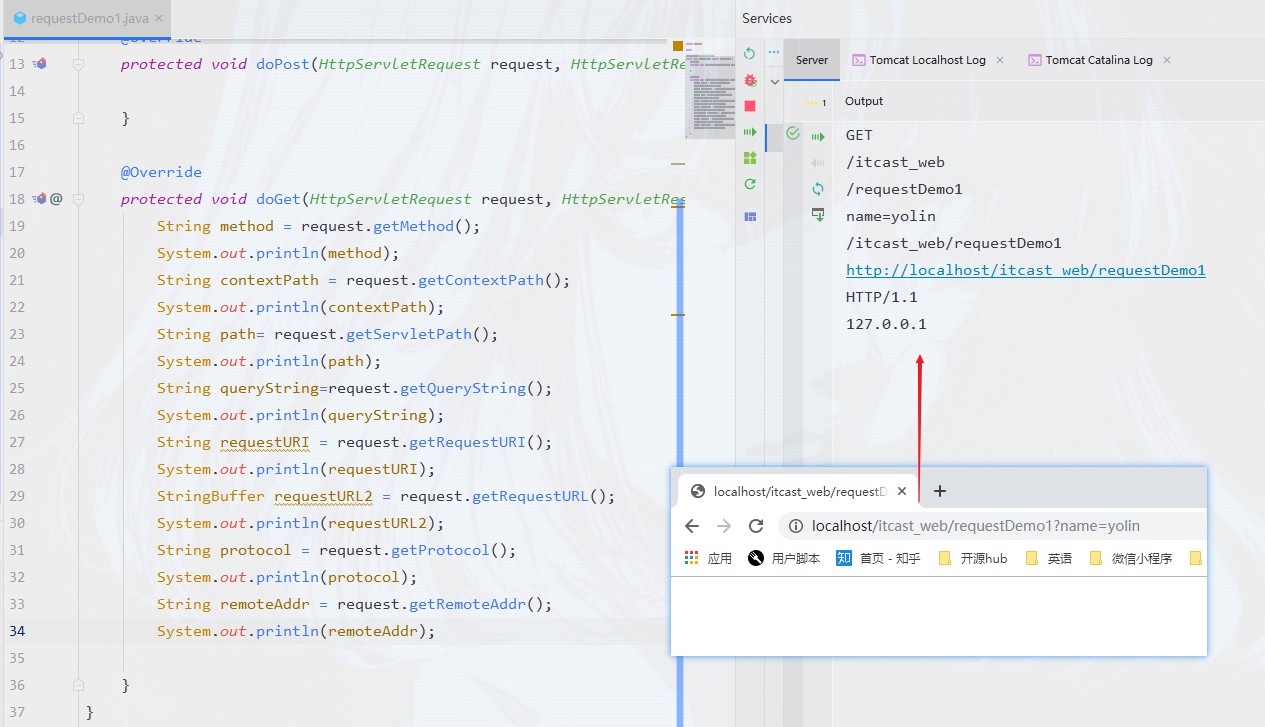Open the layout icon at the Services toolbar bottom

(750, 216)
